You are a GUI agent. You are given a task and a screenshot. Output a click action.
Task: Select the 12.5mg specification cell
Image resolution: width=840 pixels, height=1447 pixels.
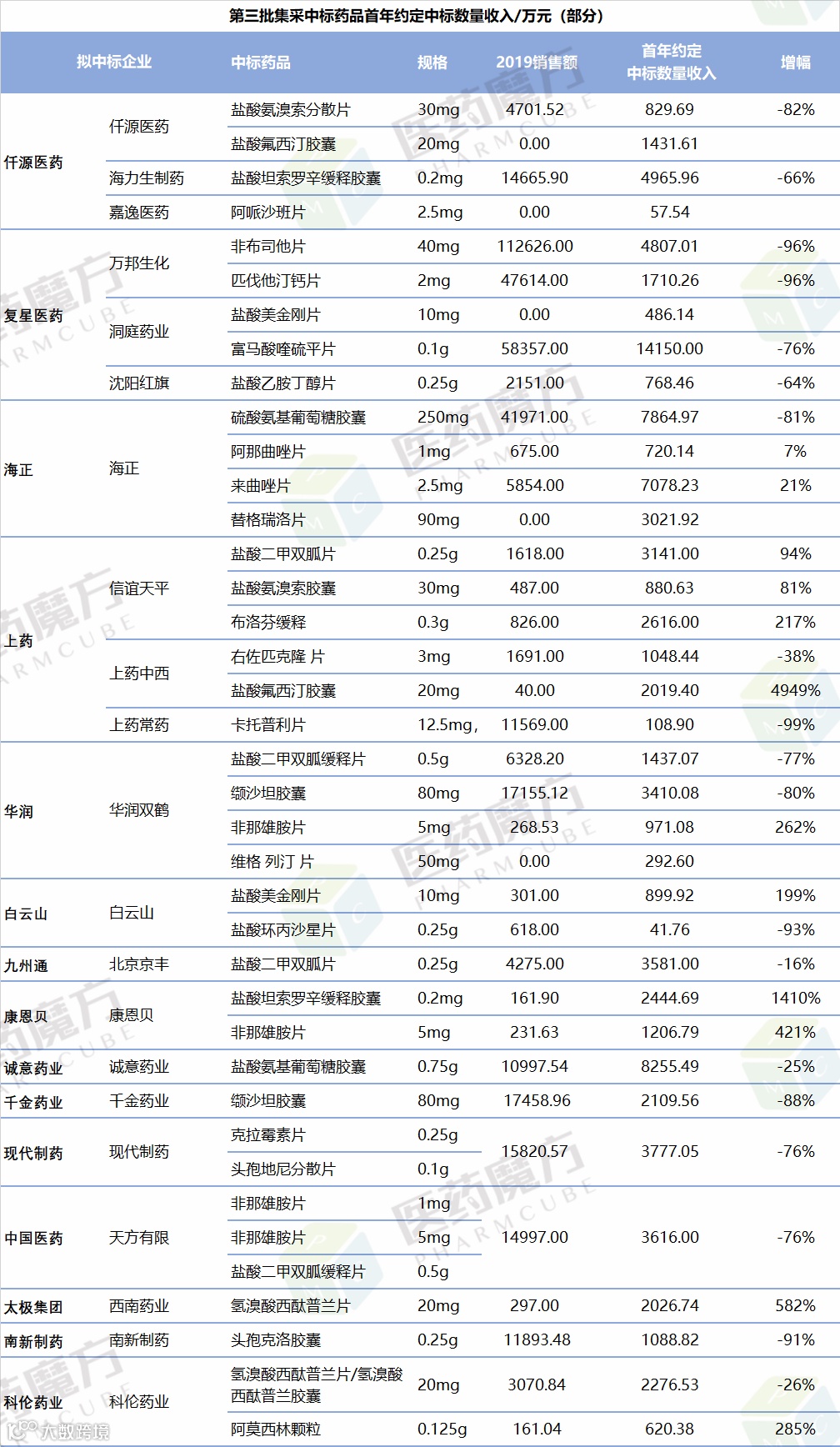447,724
